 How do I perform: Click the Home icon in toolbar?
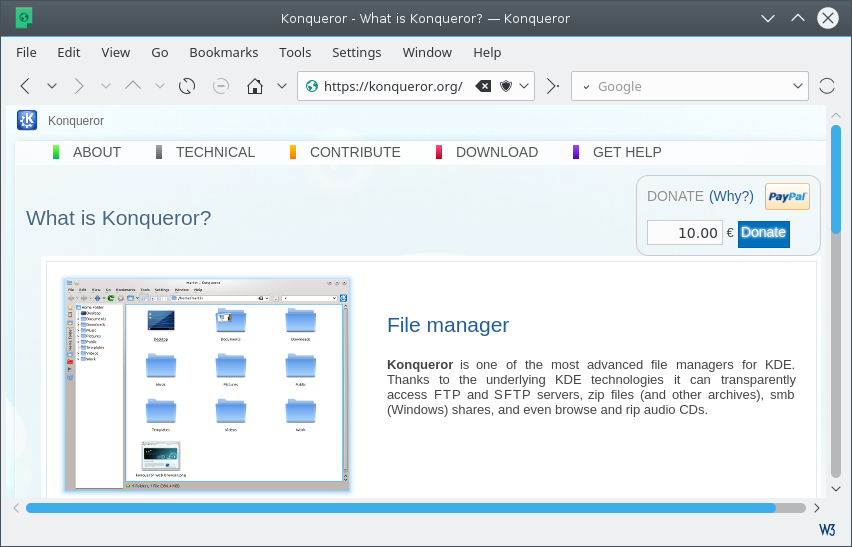255,86
